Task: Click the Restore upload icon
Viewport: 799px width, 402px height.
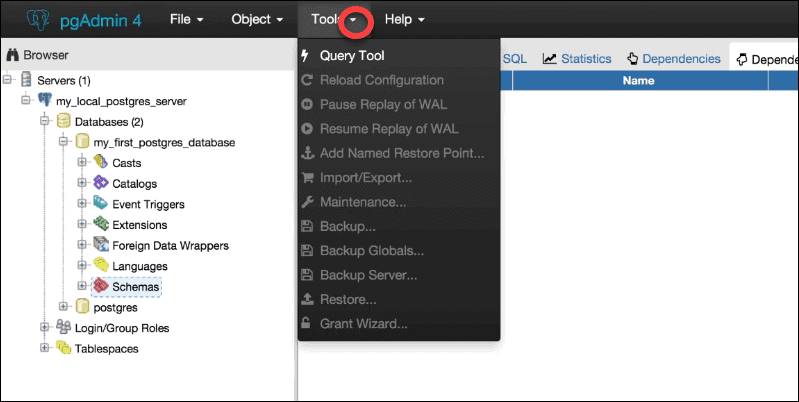Action: (x=307, y=299)
